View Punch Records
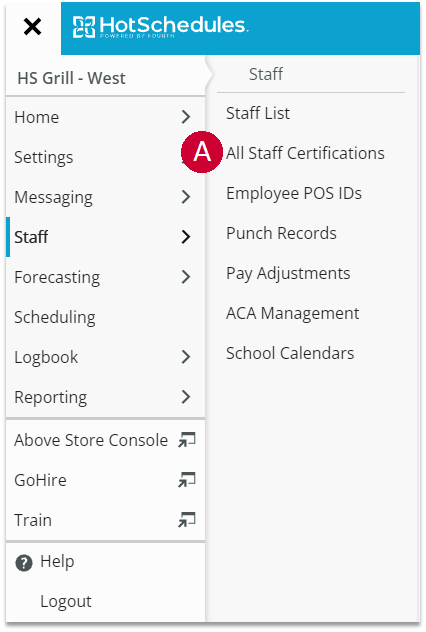 point(281,233)
